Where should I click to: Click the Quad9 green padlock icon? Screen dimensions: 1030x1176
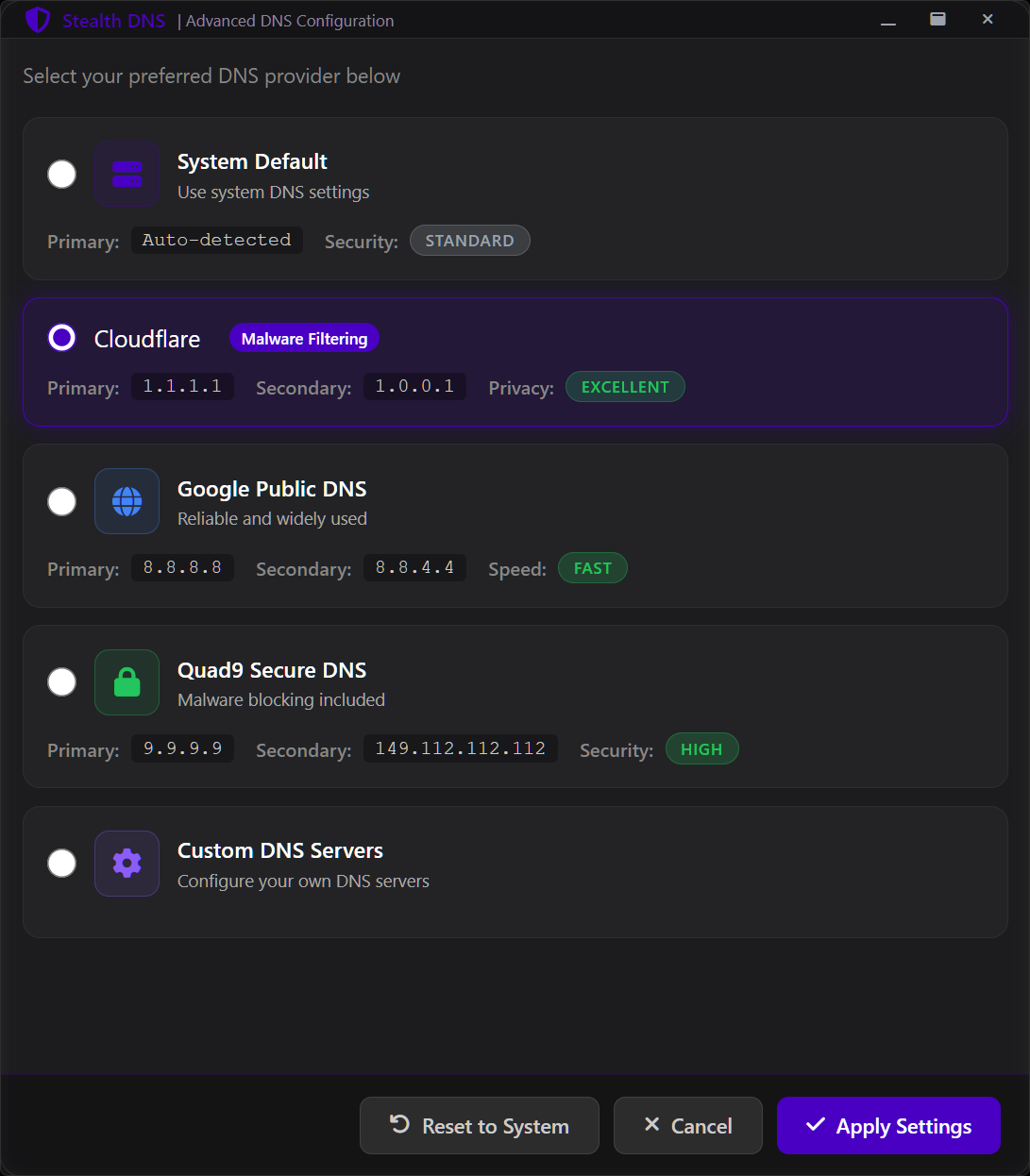[x=127, y=681]
